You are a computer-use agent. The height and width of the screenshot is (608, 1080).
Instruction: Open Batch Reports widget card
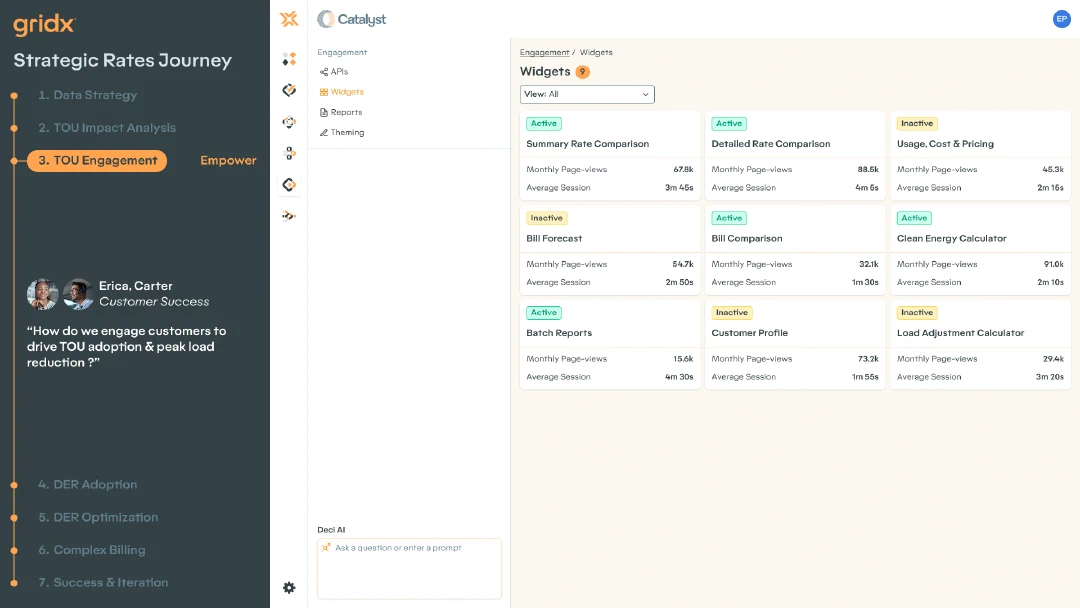610,344
